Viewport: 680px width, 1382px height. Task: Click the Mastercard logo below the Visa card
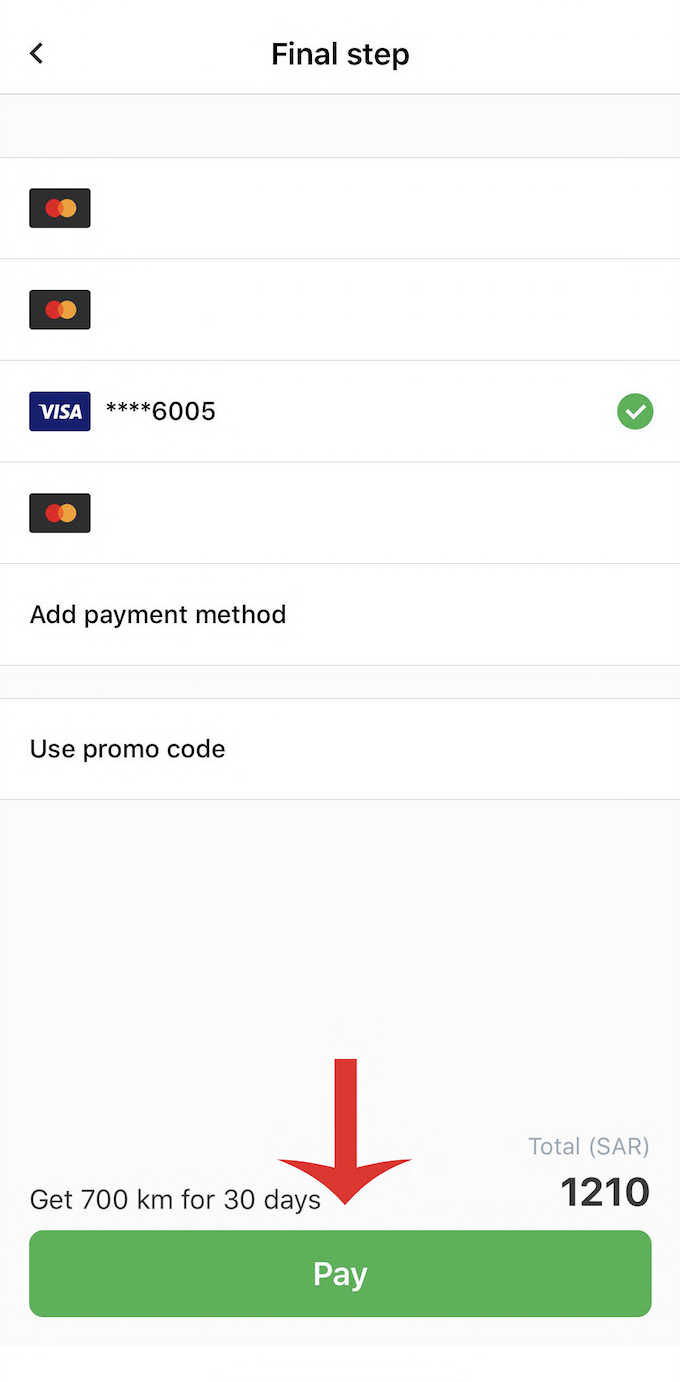click(60, 513)
